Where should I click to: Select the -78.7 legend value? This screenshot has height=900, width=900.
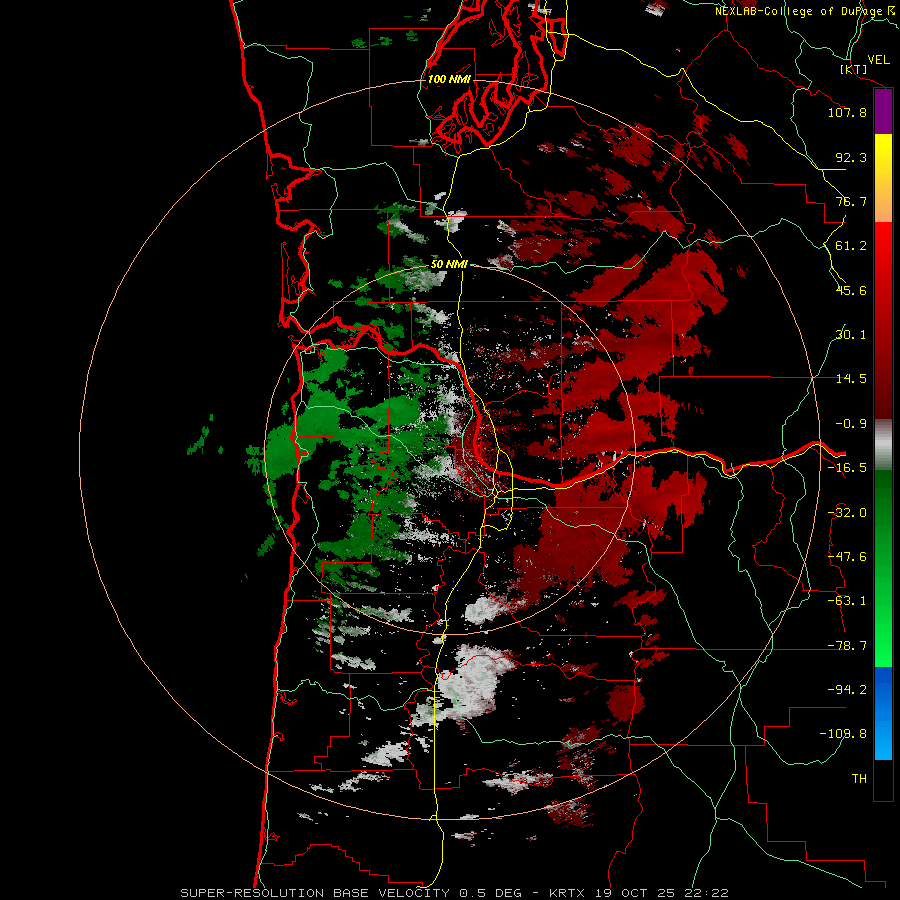pos(847,646)
